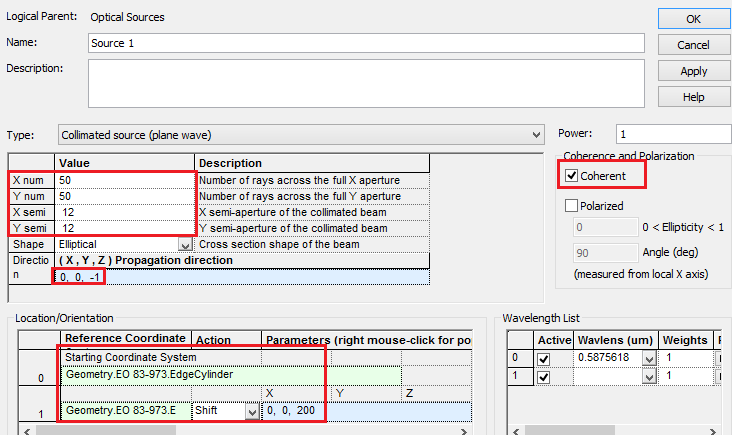Click the OK button
This screenshot has height=435, width=732.
pyautogui.click(x=694, y=19)
